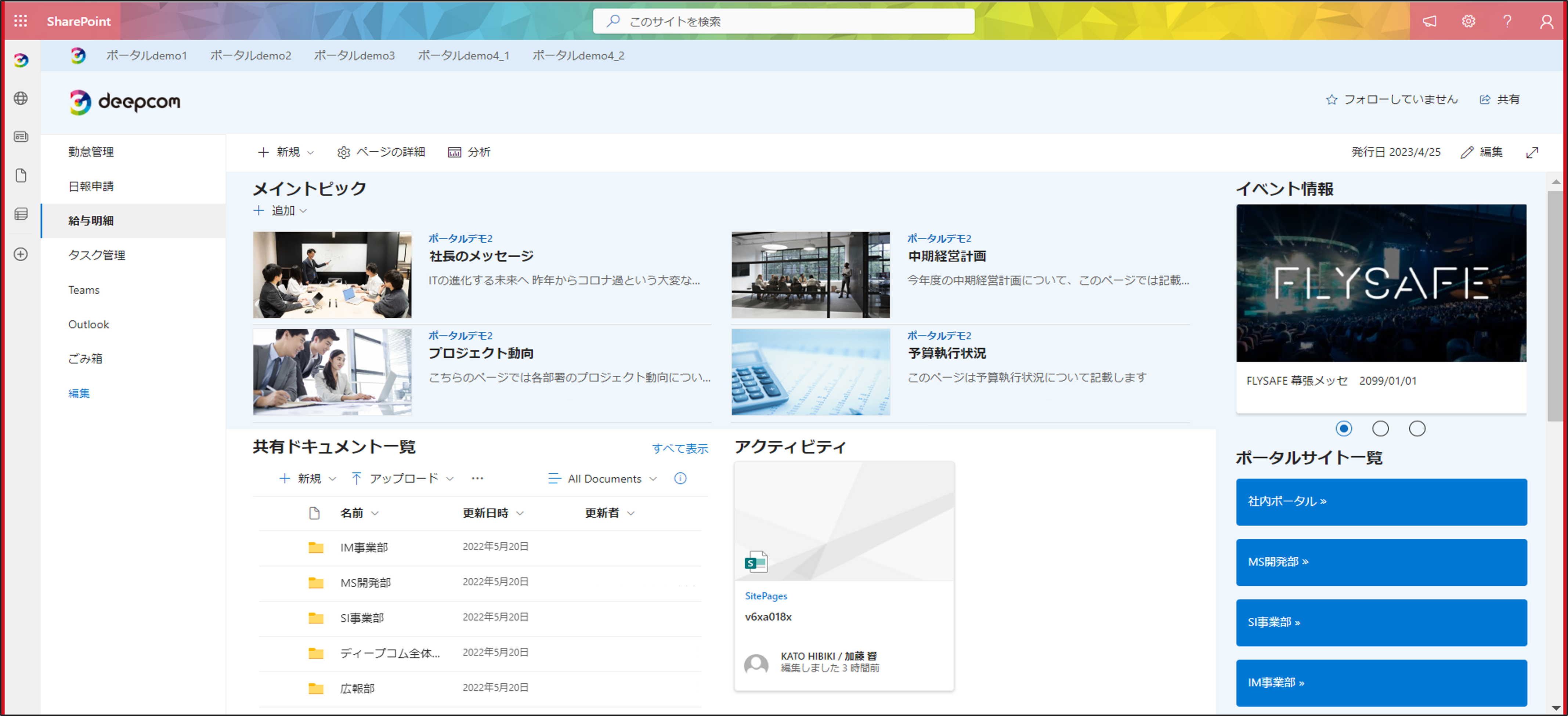Open the help question mark icon
Screen dimensions: 1568x716
tap(1507, 21)
